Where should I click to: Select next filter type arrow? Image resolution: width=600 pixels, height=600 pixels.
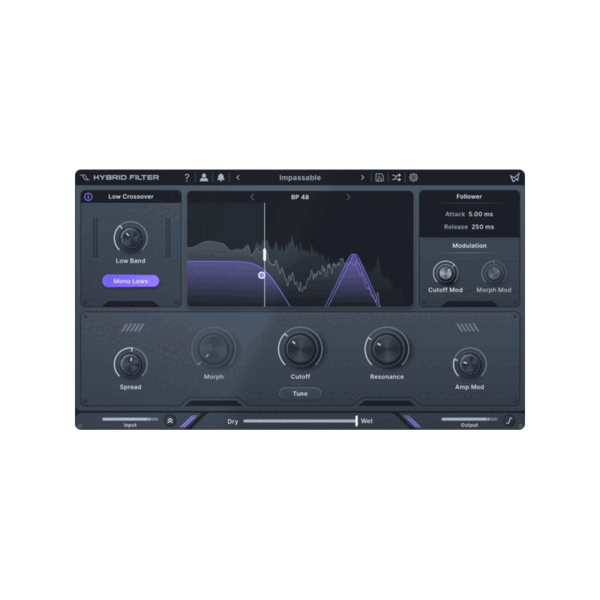pos(348,197)
